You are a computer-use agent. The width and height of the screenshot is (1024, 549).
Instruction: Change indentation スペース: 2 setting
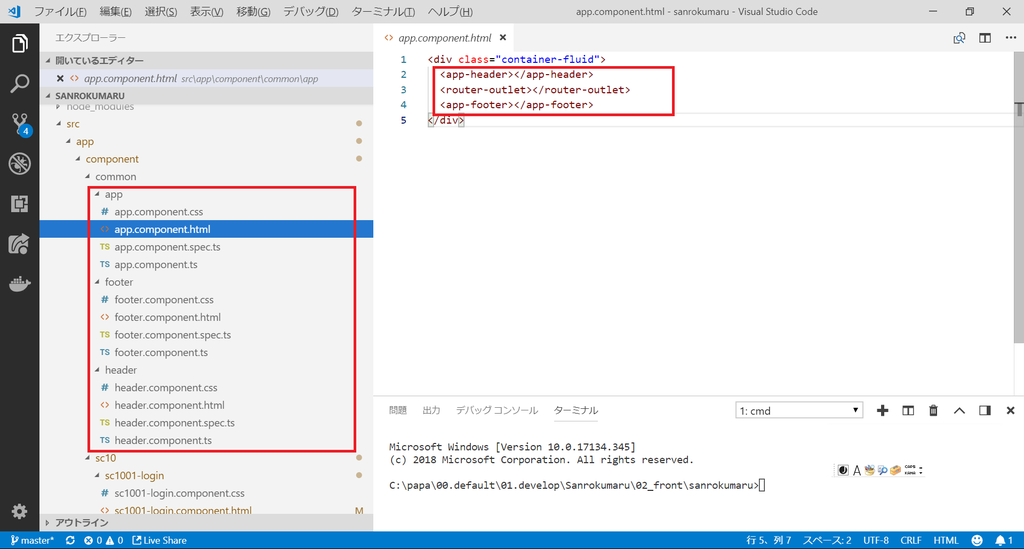click(x=827, y=541)
